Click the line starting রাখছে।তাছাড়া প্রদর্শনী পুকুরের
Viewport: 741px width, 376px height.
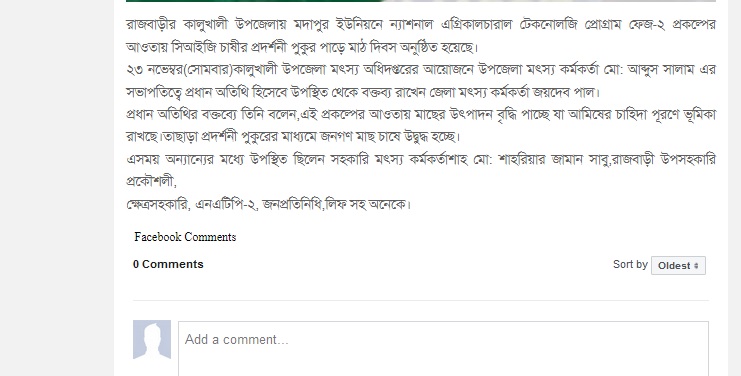coord(293,137)
